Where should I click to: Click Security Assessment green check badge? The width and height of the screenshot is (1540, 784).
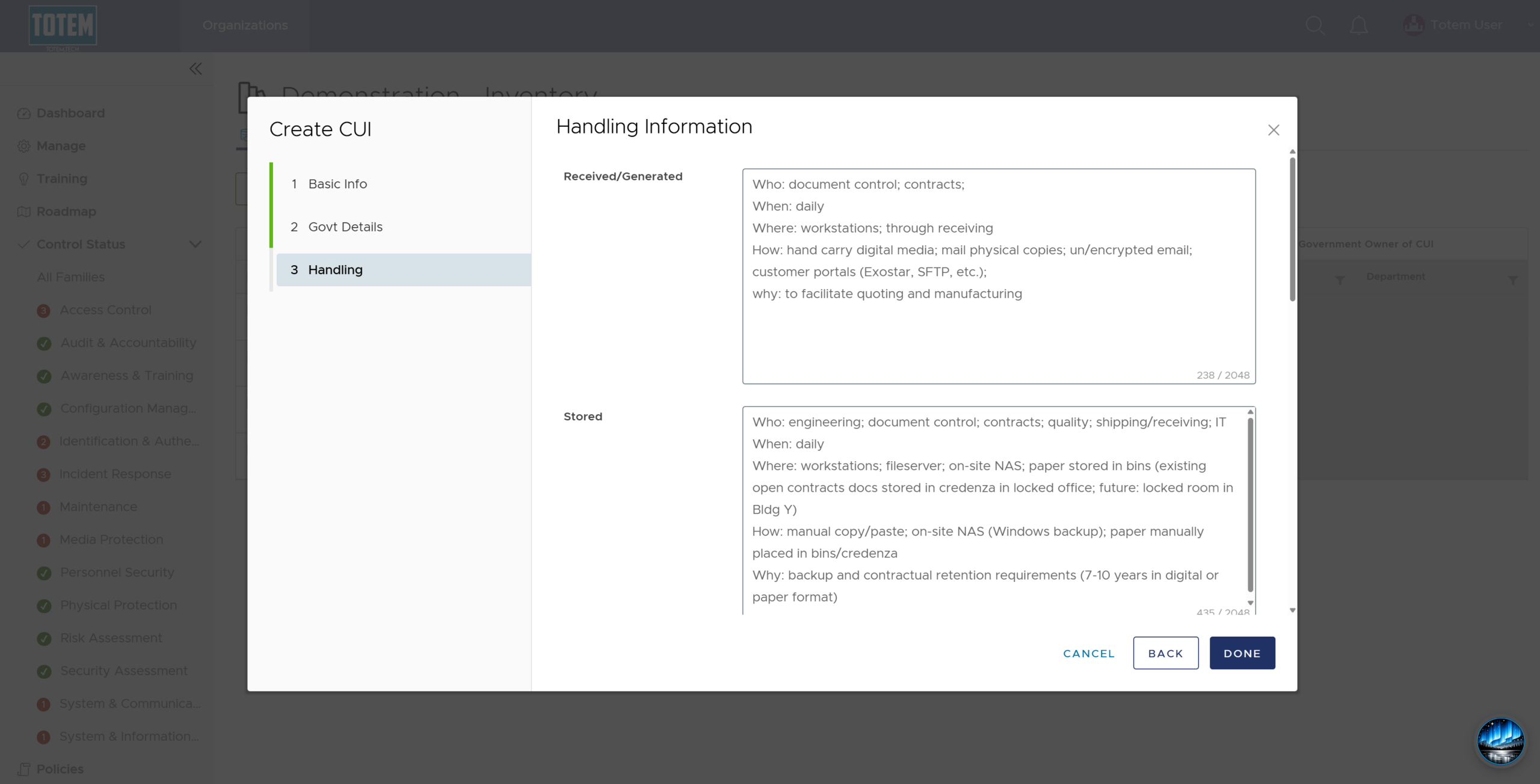pyautogui.click(x=44, y=671)
